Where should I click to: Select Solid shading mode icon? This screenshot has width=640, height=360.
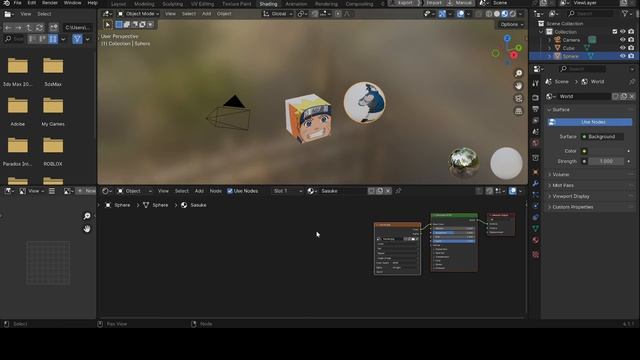click(x=497, y=14)
